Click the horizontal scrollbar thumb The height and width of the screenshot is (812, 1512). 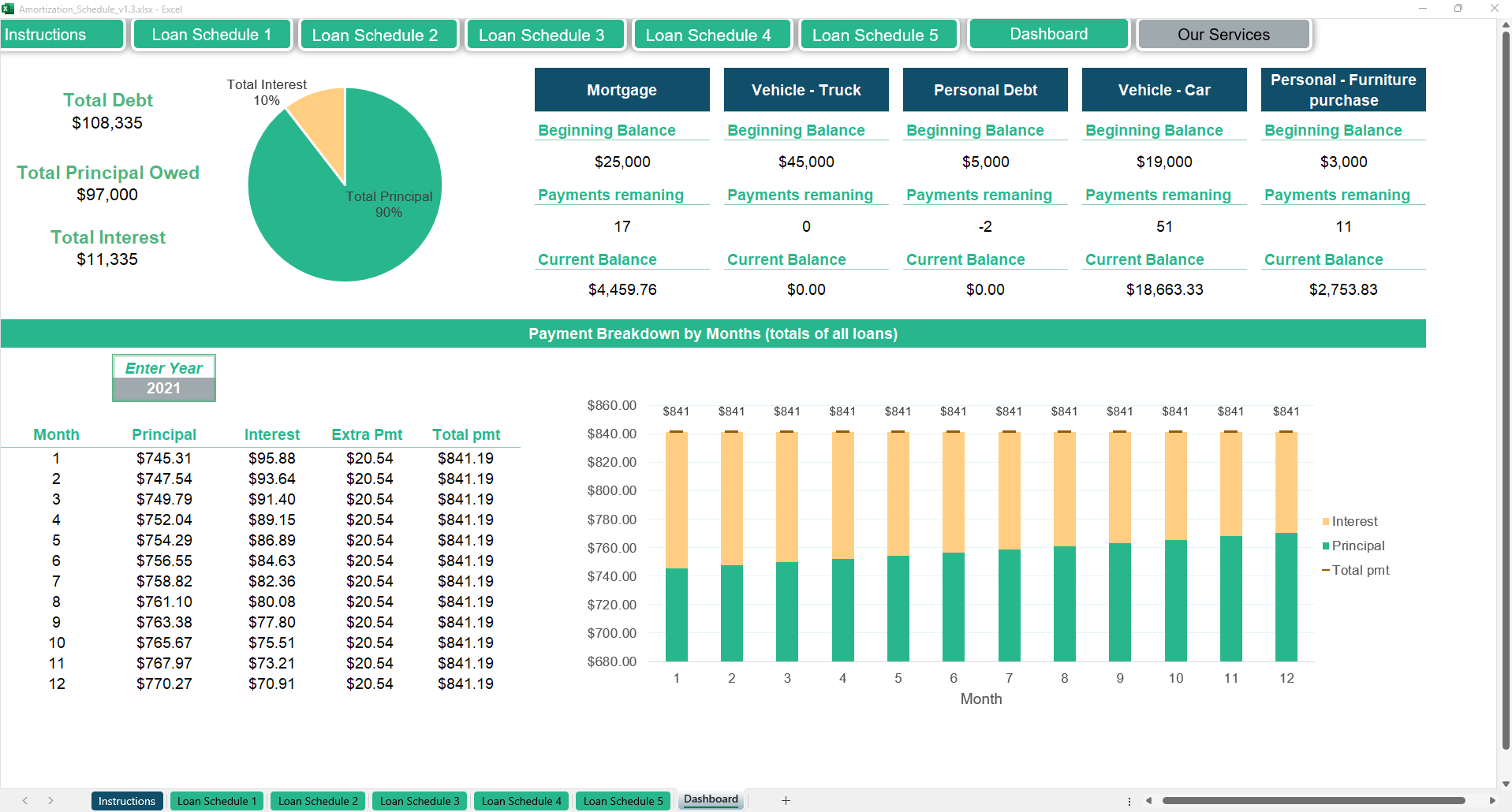pyautogui.click(x=1313, y=800)
